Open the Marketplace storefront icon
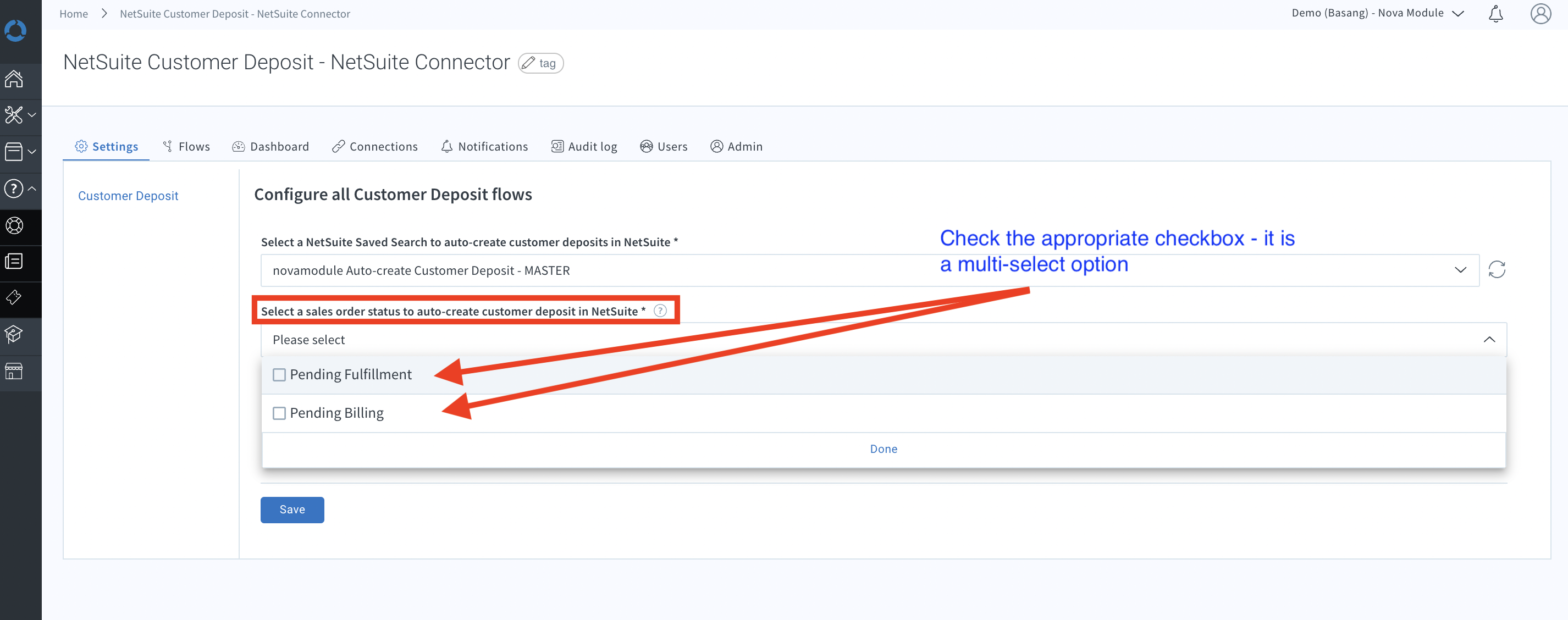Screen dimensions: 1568x620 [x=13, y=370]
